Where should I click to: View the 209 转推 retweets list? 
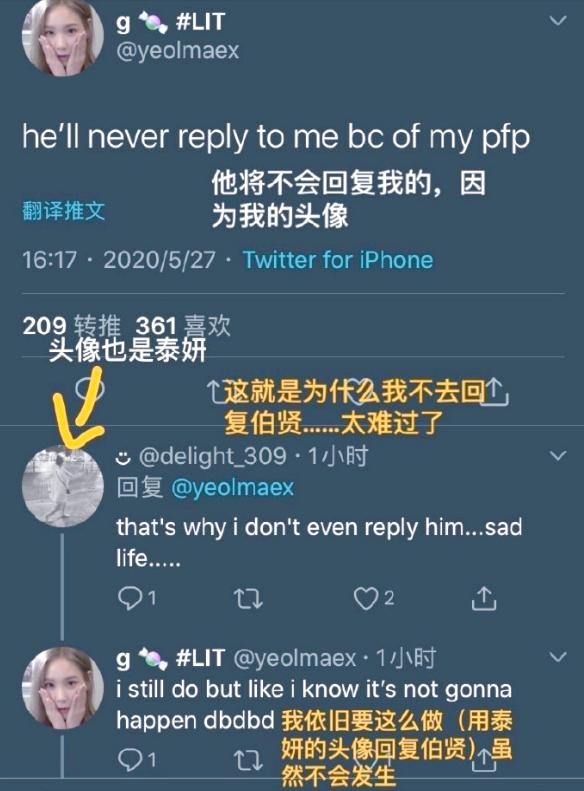click(x=72, y=326)
